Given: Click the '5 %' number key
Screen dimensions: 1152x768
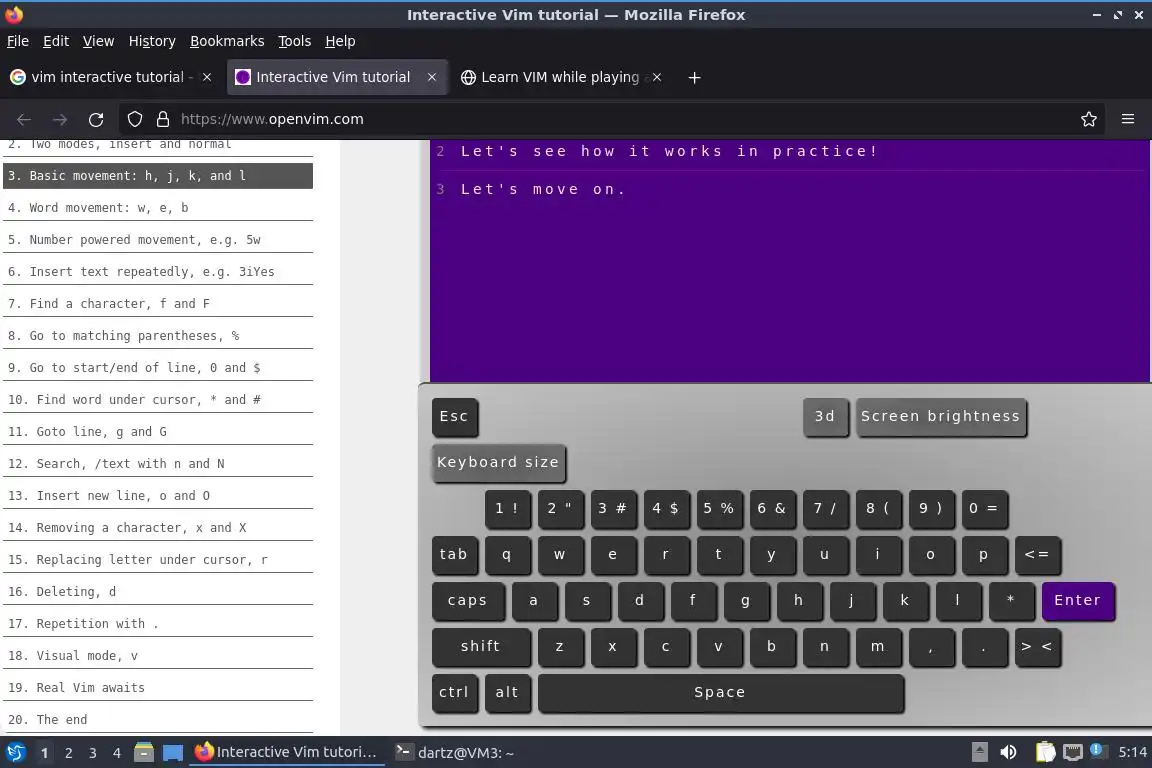Looking at the screenshot, I should tap(719, 509).
